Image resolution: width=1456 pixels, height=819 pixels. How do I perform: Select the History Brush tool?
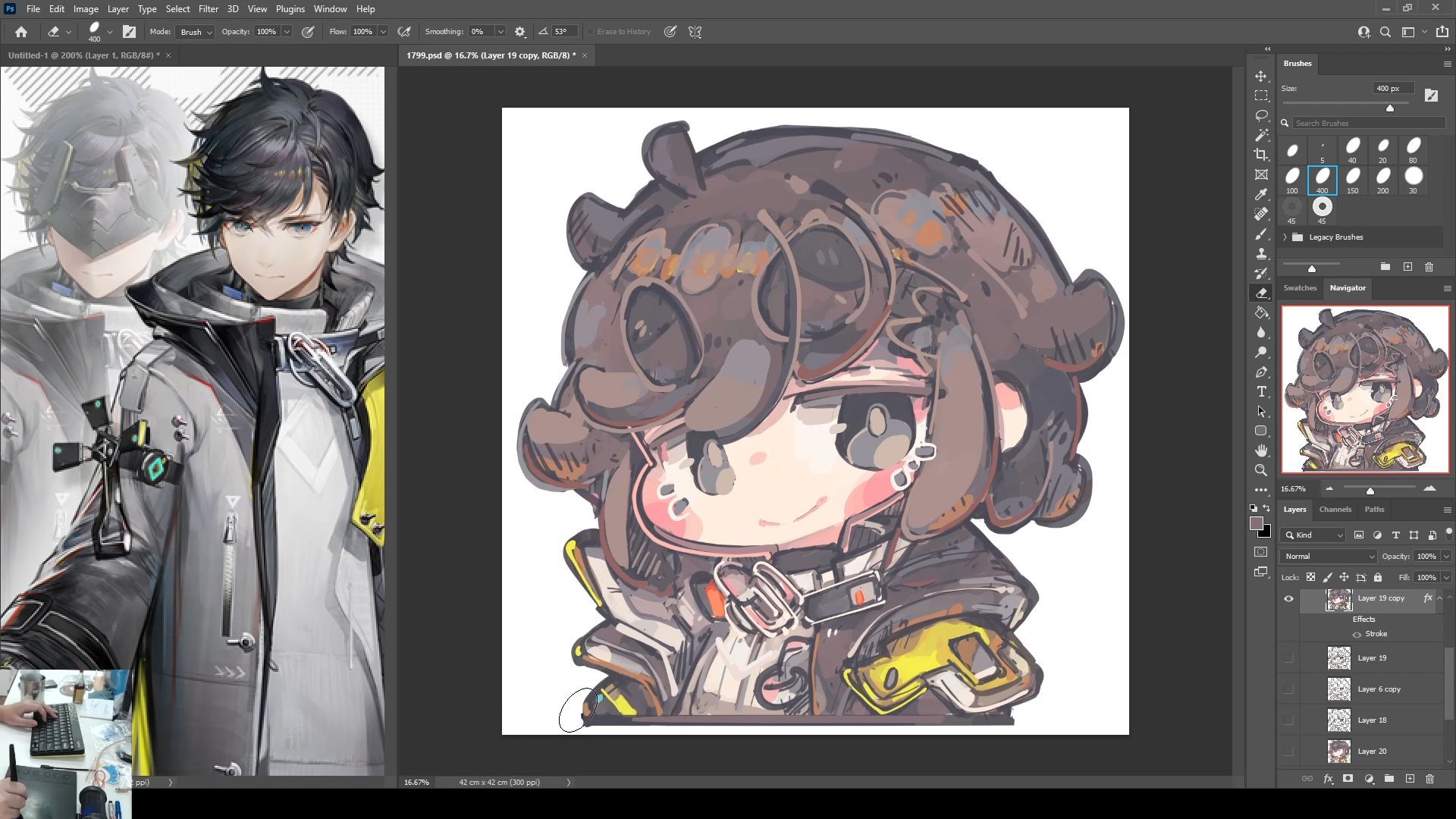coord(1261,273)
